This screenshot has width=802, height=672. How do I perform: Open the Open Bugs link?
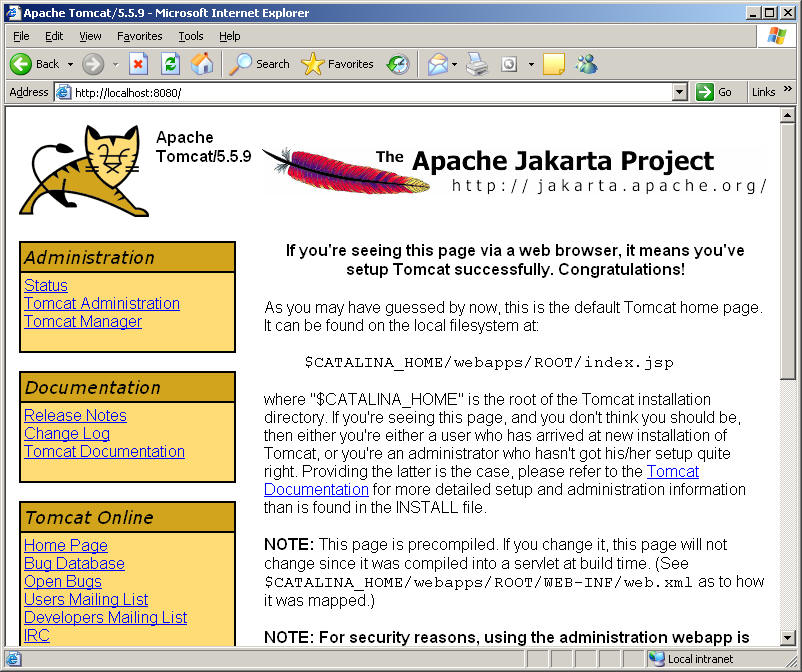click(63, 581)
